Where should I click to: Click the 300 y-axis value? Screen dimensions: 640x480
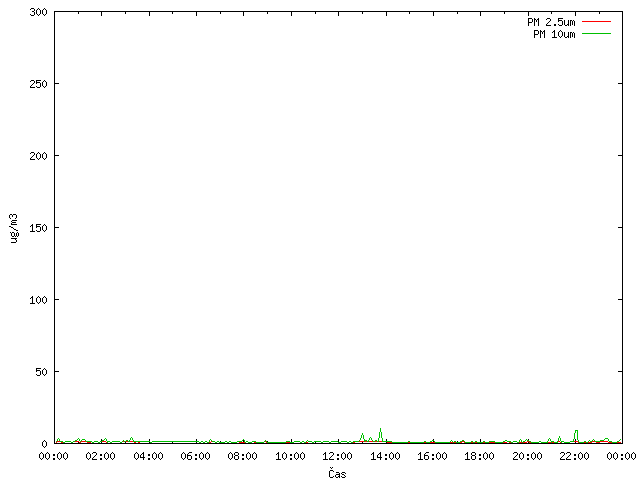click(38, 12)
